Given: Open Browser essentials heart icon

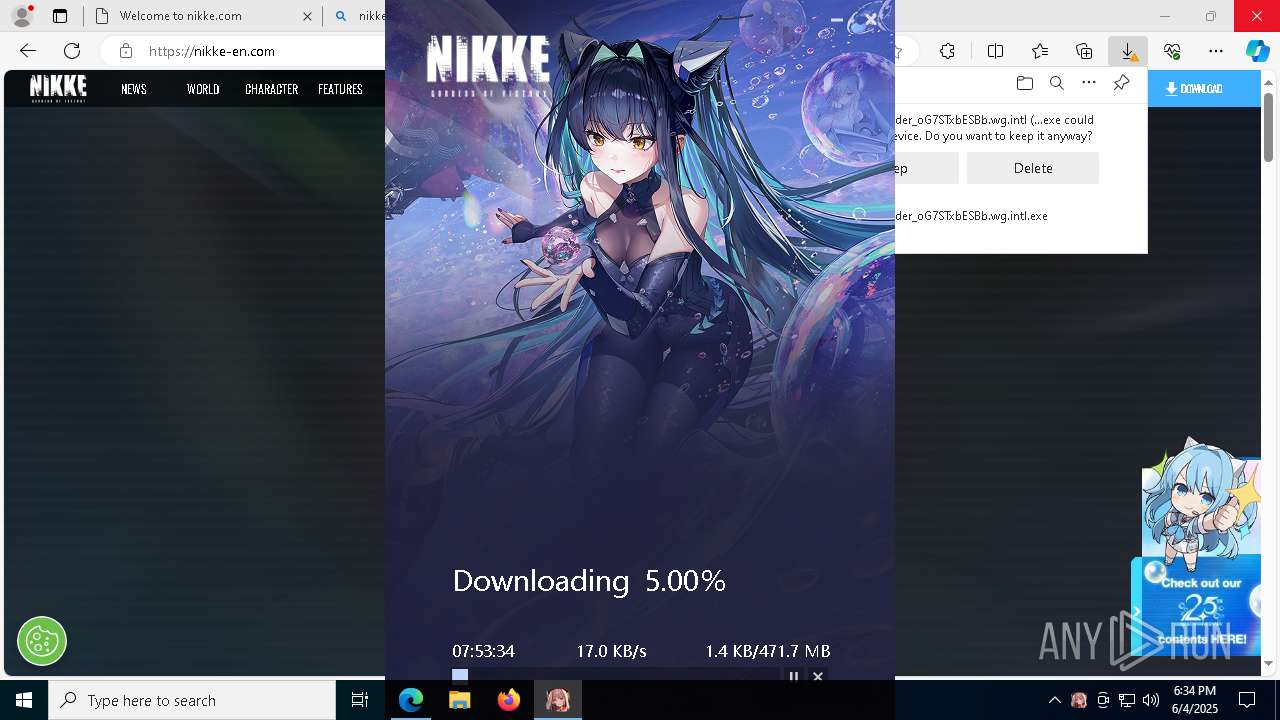Looking at the screenshot, I should 1172,51.
